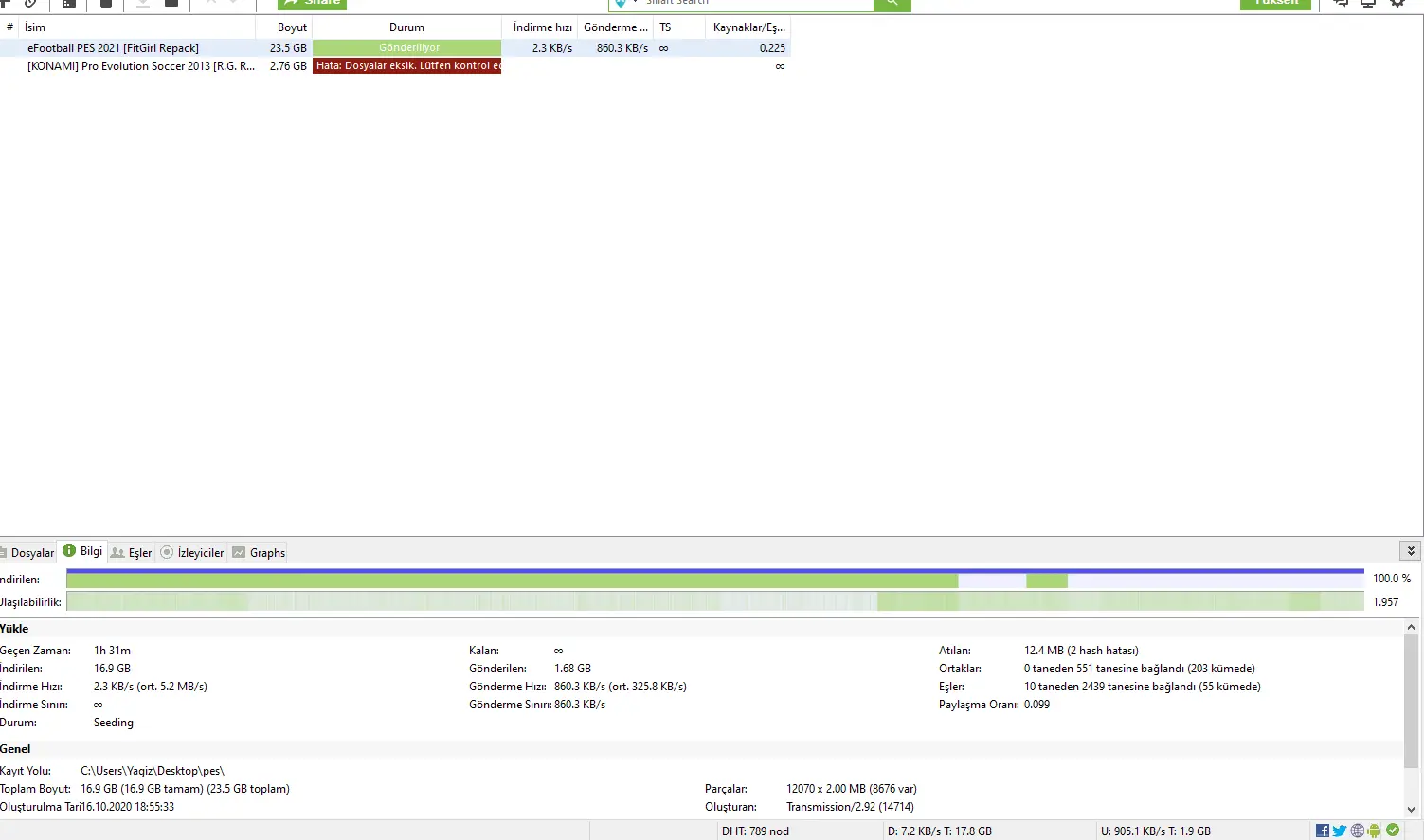Viewport: 1424px width, 840px height.
Task: Click the download speed D: 7.2 KB/s status
Action: coord(940,831)
